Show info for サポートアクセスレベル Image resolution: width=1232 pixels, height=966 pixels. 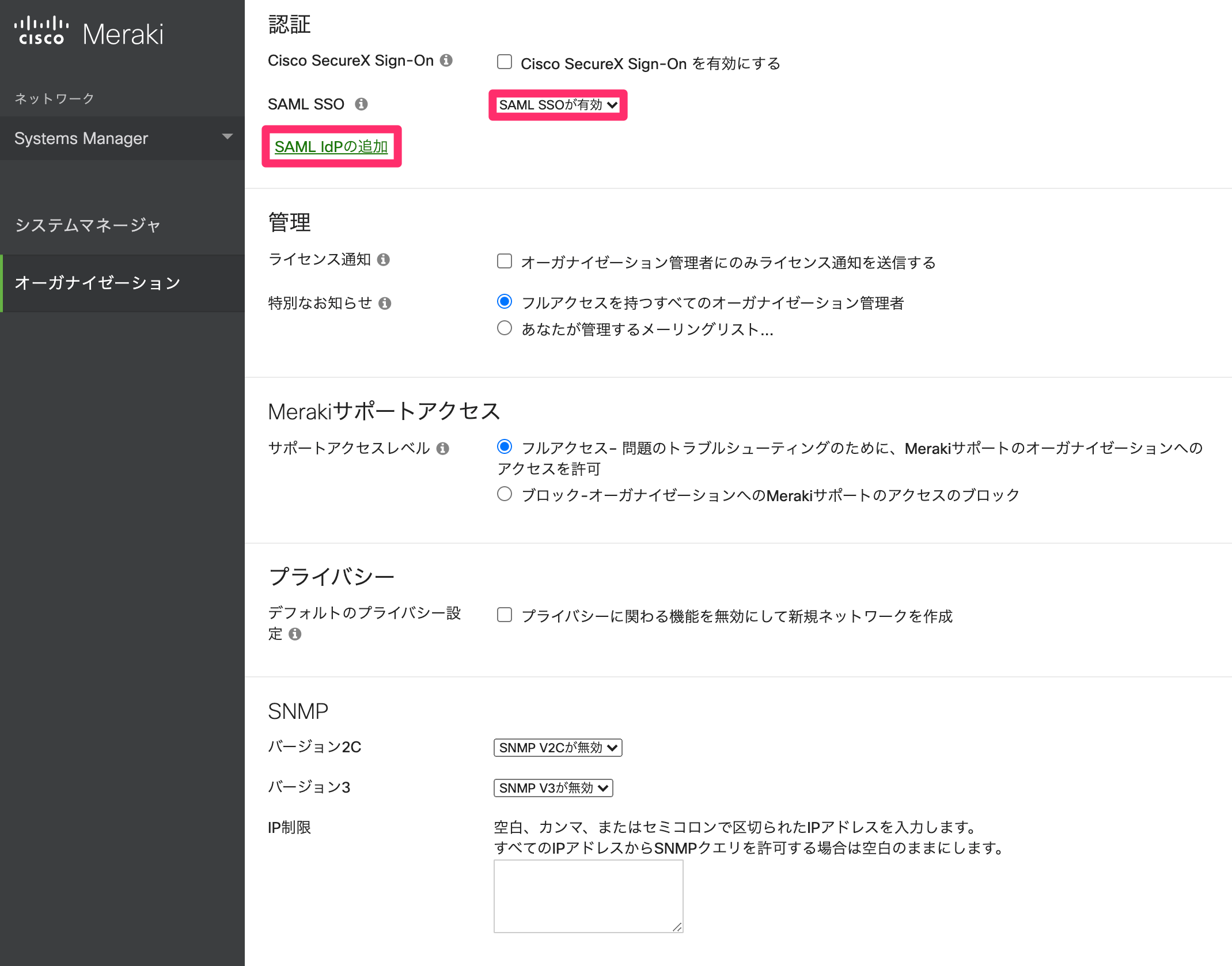click(x=443, y=449)
